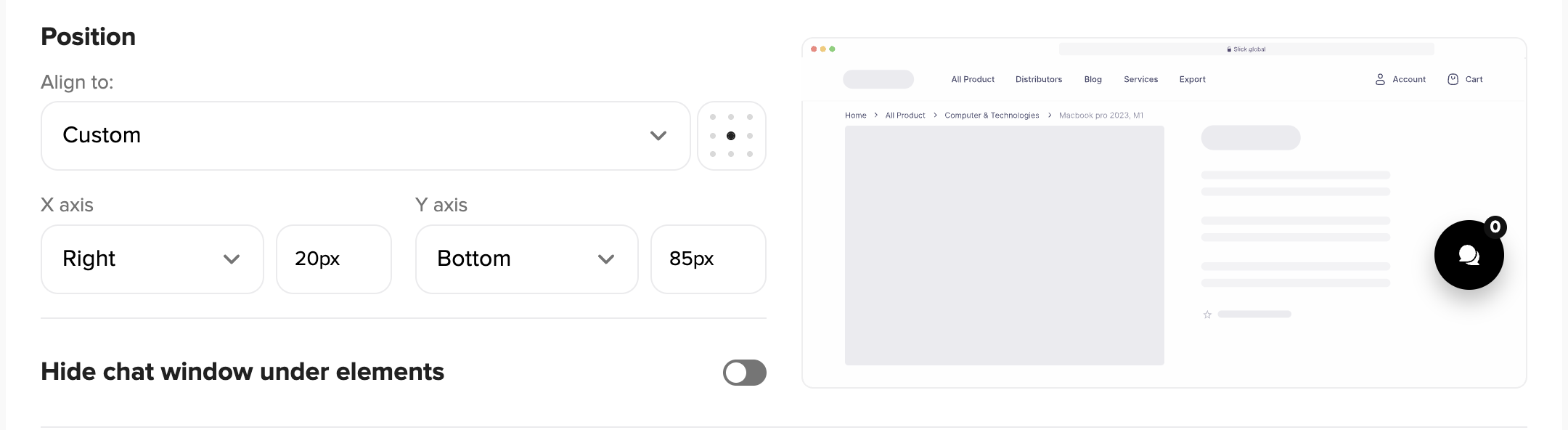
Task: Select the center dot in the alignment grid
Action: pyautogui.click(x=731, y=136)
